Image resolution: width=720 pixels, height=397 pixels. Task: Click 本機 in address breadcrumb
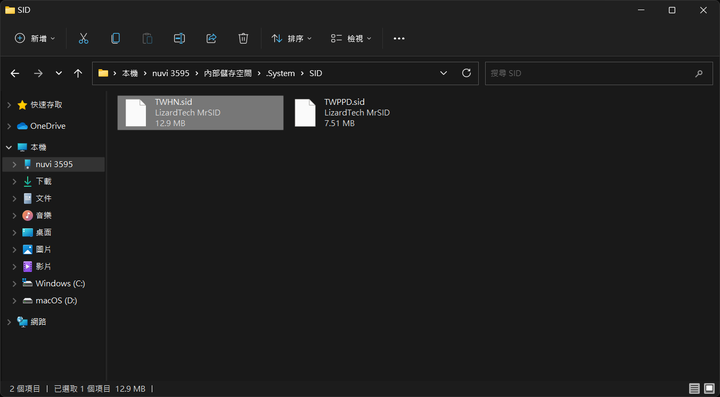pos(130,73)
